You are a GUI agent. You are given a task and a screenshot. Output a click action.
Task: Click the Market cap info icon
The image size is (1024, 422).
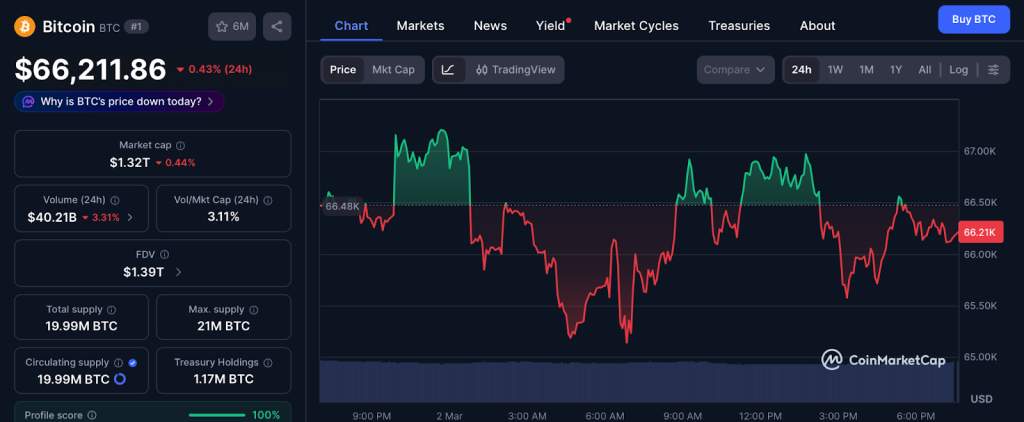coord(180,146)
